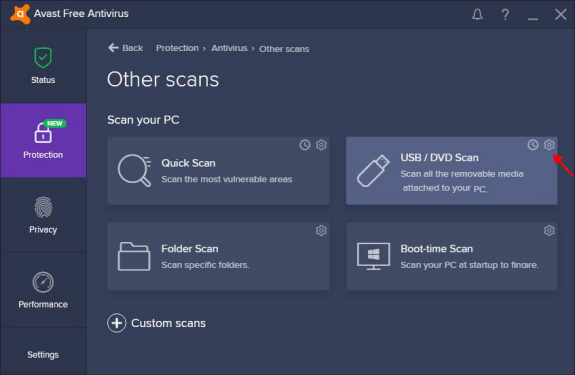
Task: Select the Protection sidebar tab
Action: (43, 140)
